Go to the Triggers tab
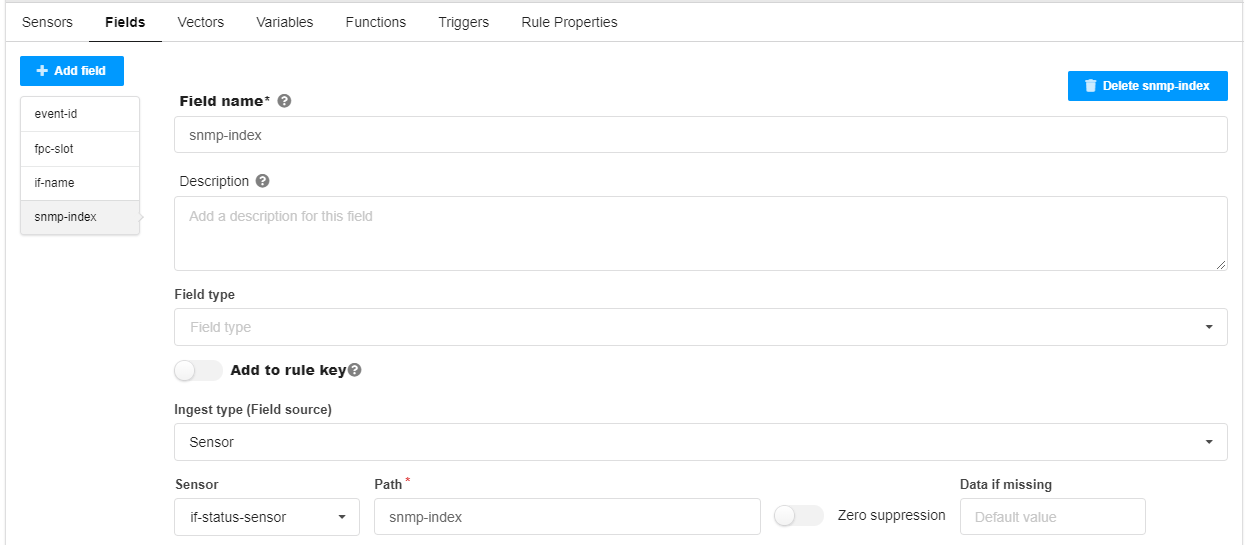 coord(463,22)
